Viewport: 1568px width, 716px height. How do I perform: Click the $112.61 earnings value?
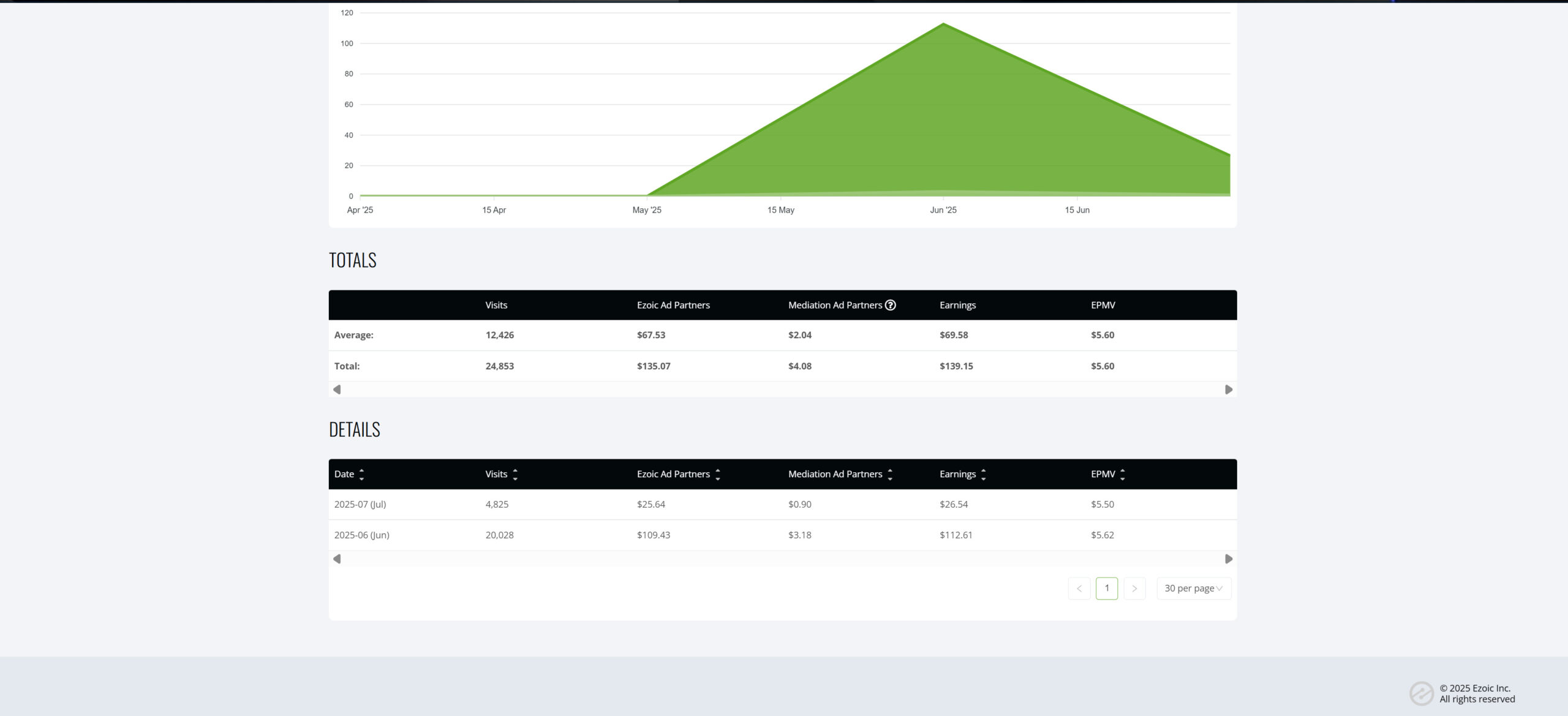click(x=956, y=535)
